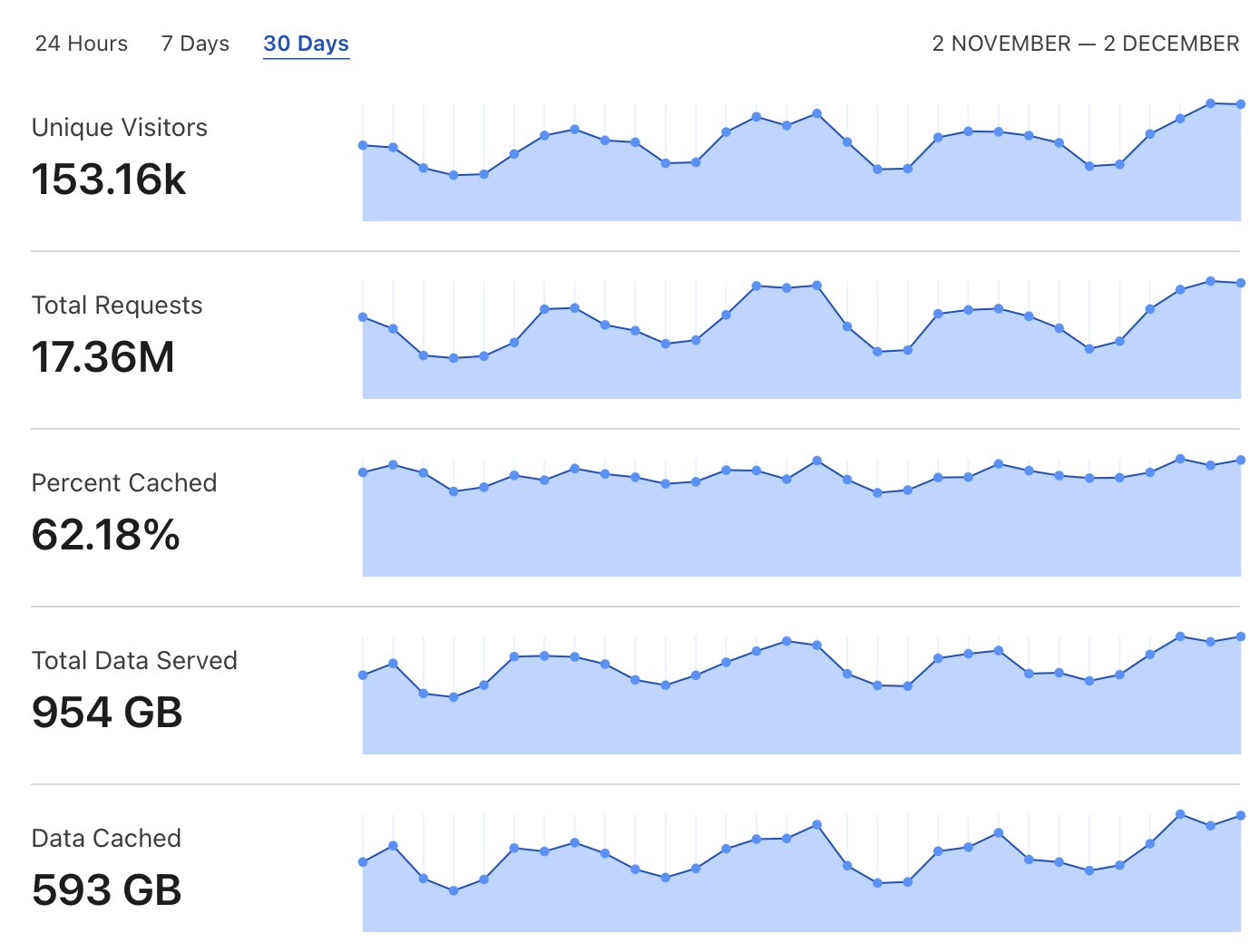The width and height of the screenshot is (1259, 952).
Task: Select the 7 Days tab
Action: pos(195,44)
